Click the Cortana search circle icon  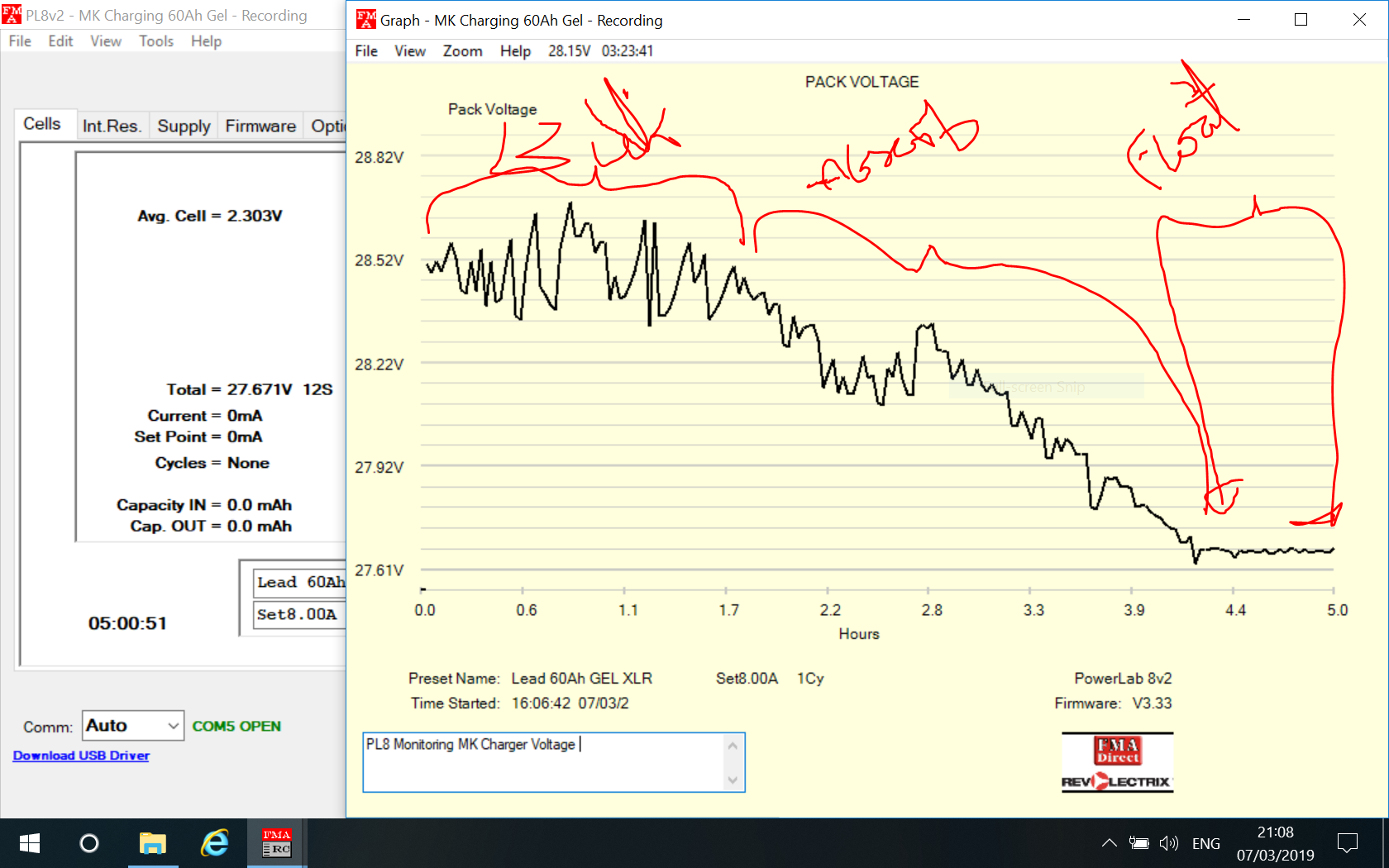click(x=89, y=843)
